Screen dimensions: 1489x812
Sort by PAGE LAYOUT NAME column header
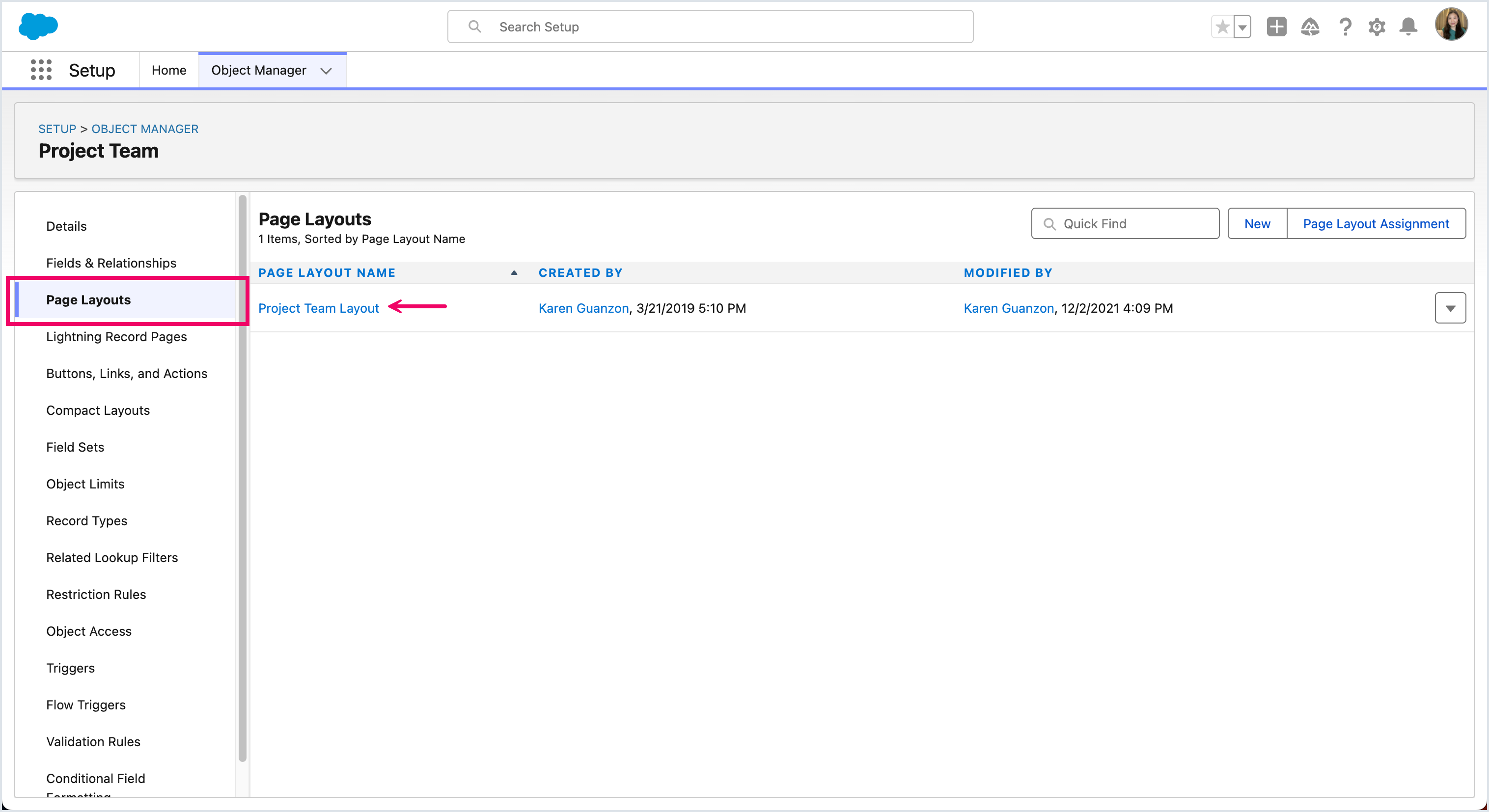[327, 273]
